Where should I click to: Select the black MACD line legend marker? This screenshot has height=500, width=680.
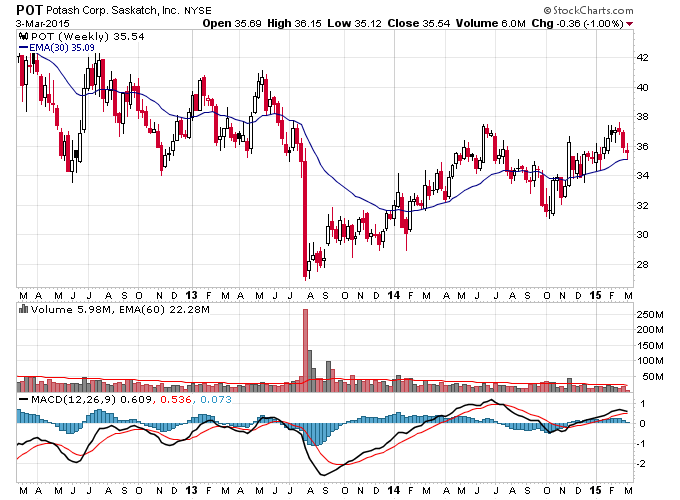point(23,399)
